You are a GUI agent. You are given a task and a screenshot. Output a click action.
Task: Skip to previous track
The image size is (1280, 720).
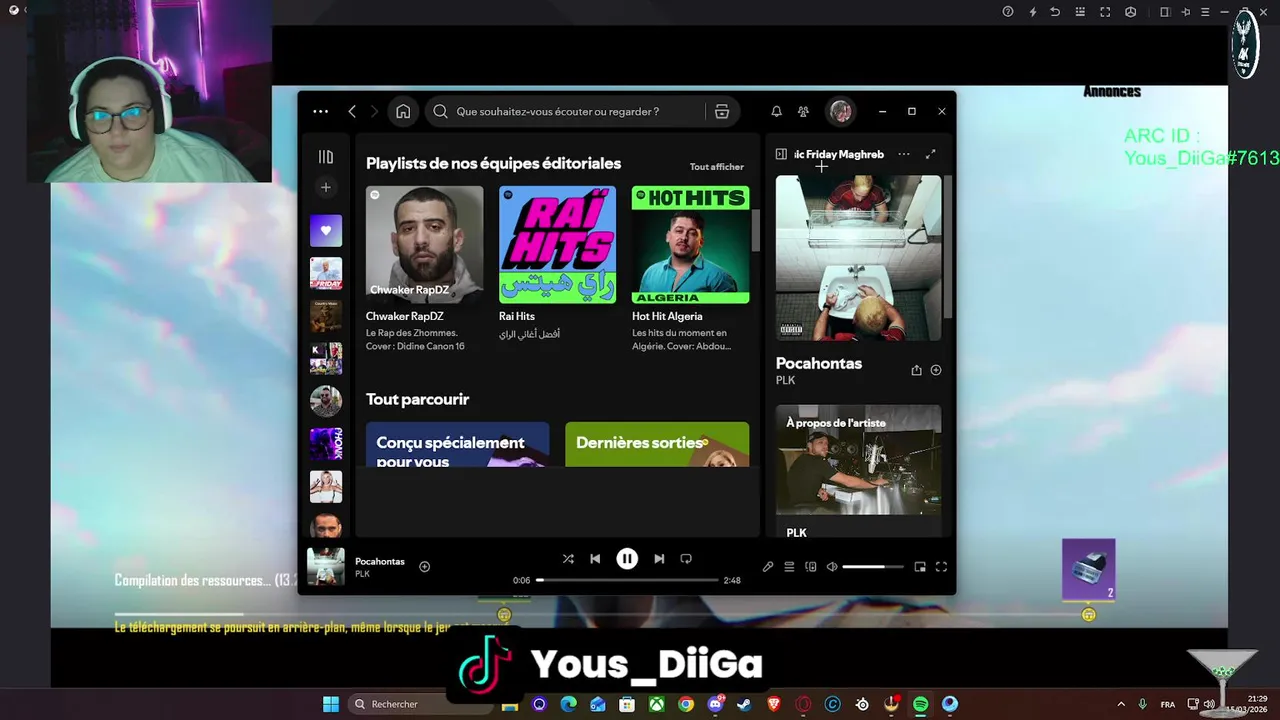pos(595,559)
